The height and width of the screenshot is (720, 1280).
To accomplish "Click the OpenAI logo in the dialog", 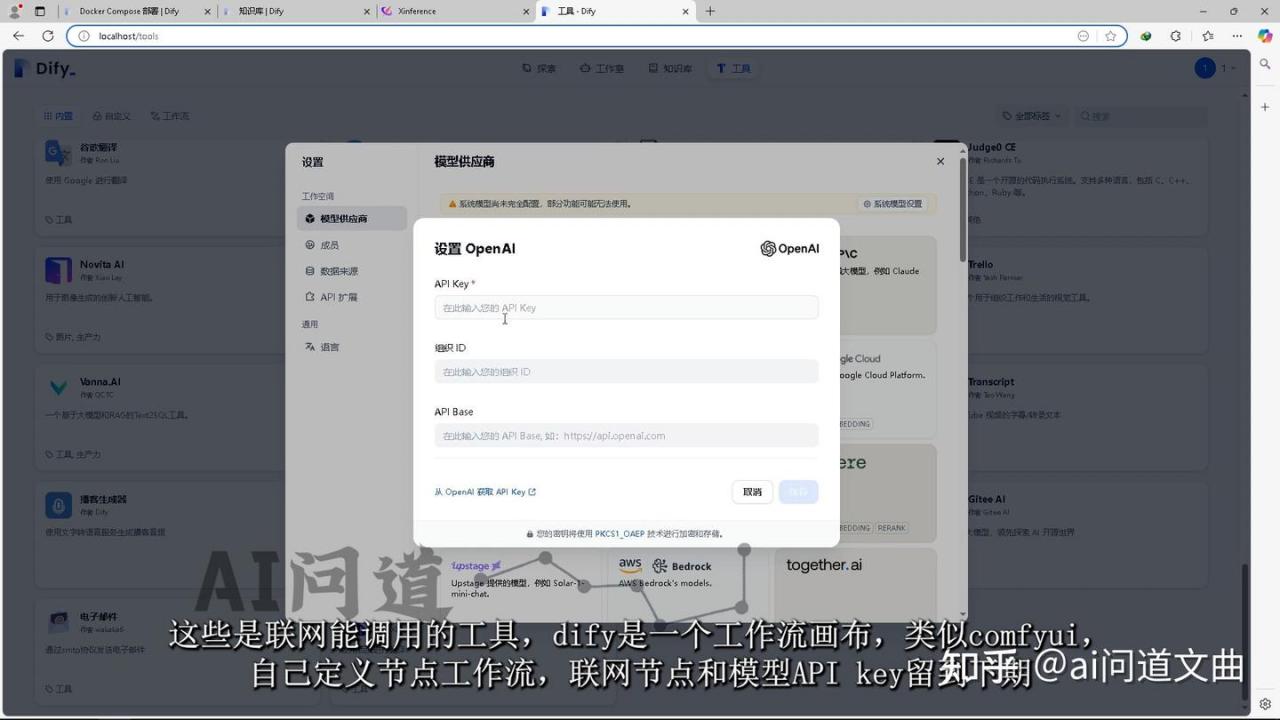I will [790, 249].
